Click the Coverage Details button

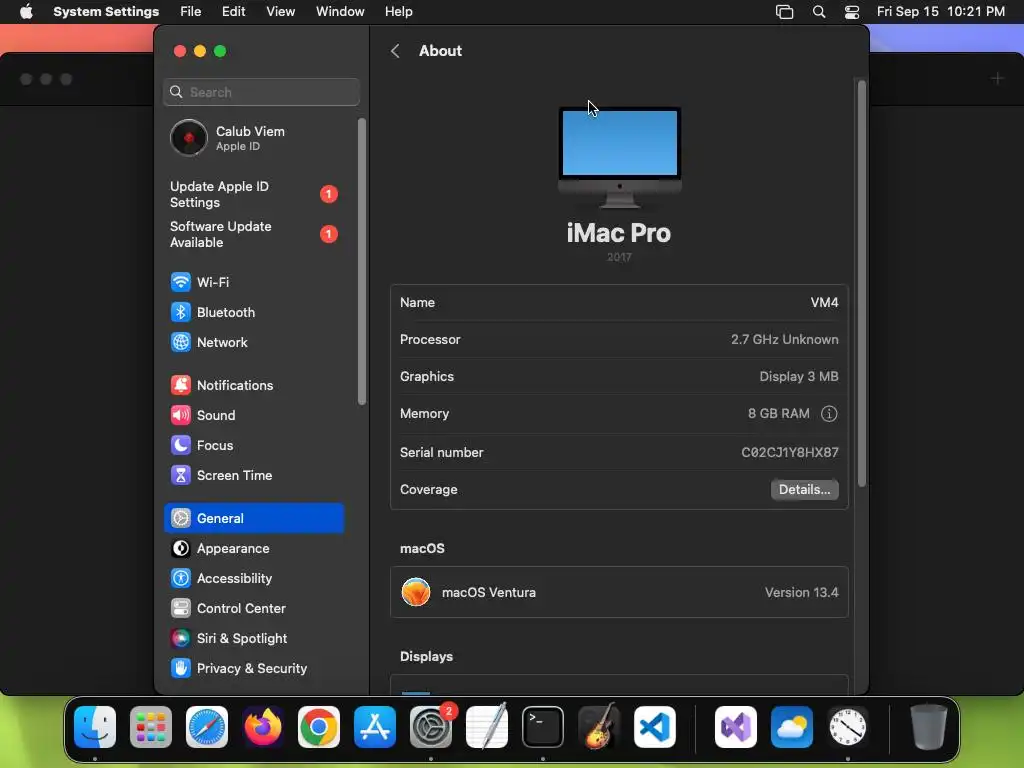coord(805,490)
